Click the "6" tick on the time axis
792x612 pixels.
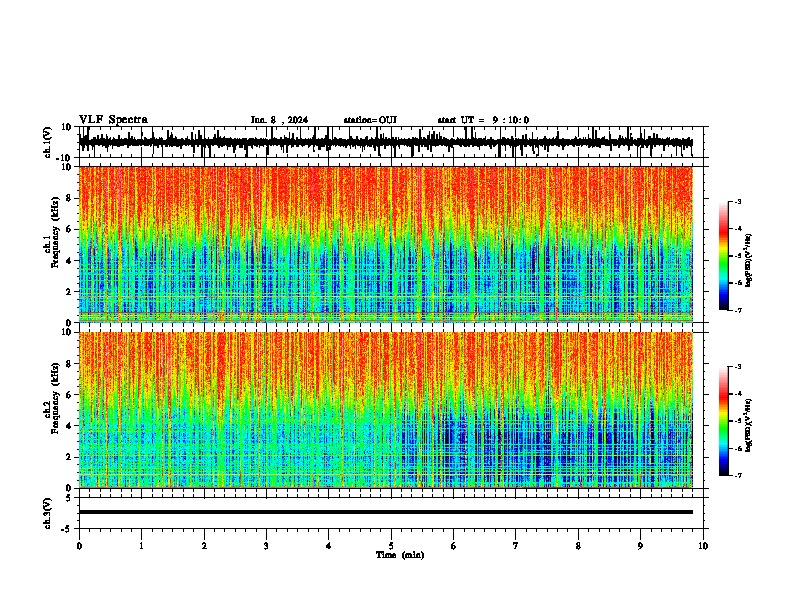454,546
